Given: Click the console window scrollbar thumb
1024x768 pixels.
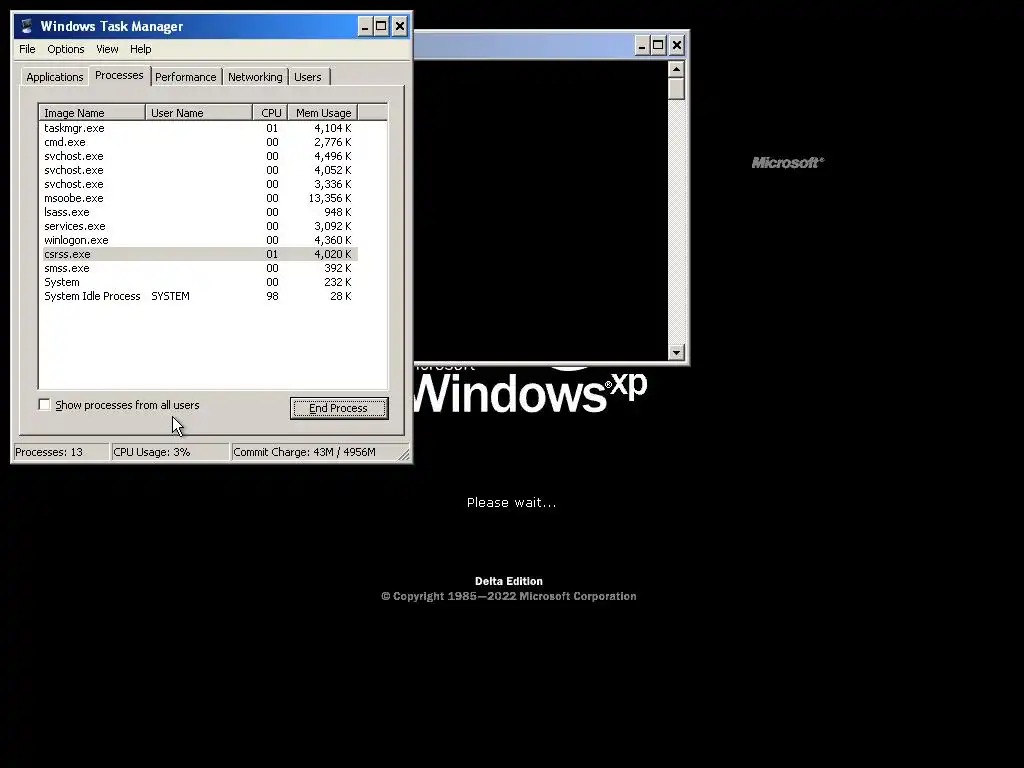Looking at the screenshot, I should point(677,89).
